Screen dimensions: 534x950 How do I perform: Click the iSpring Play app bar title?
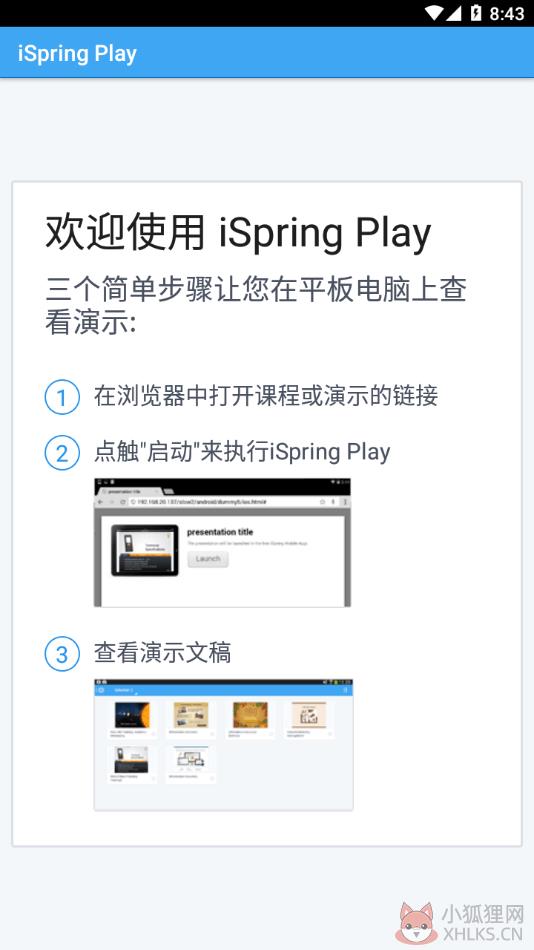[x=77, y=53]
